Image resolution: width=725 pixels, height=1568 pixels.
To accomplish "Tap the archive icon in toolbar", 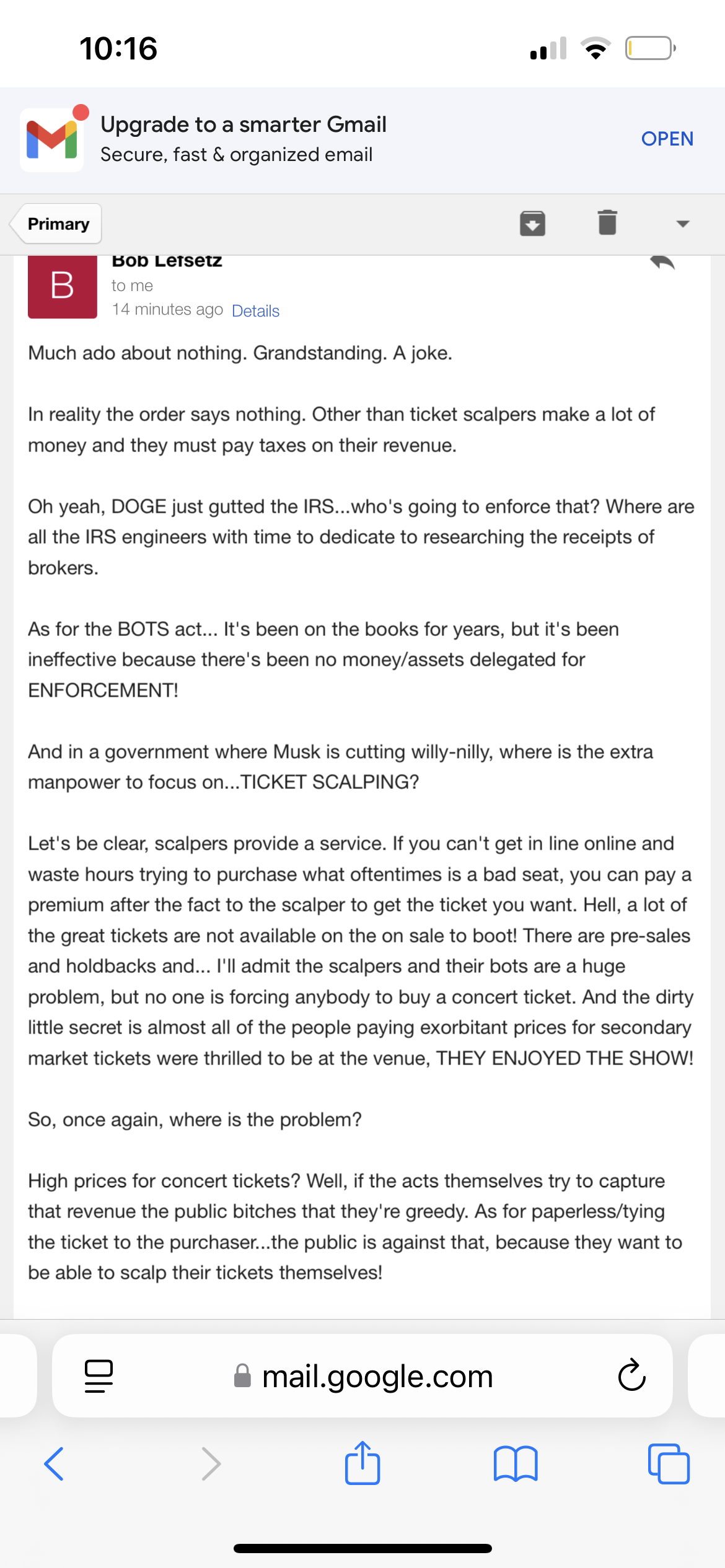I will 532,224.
